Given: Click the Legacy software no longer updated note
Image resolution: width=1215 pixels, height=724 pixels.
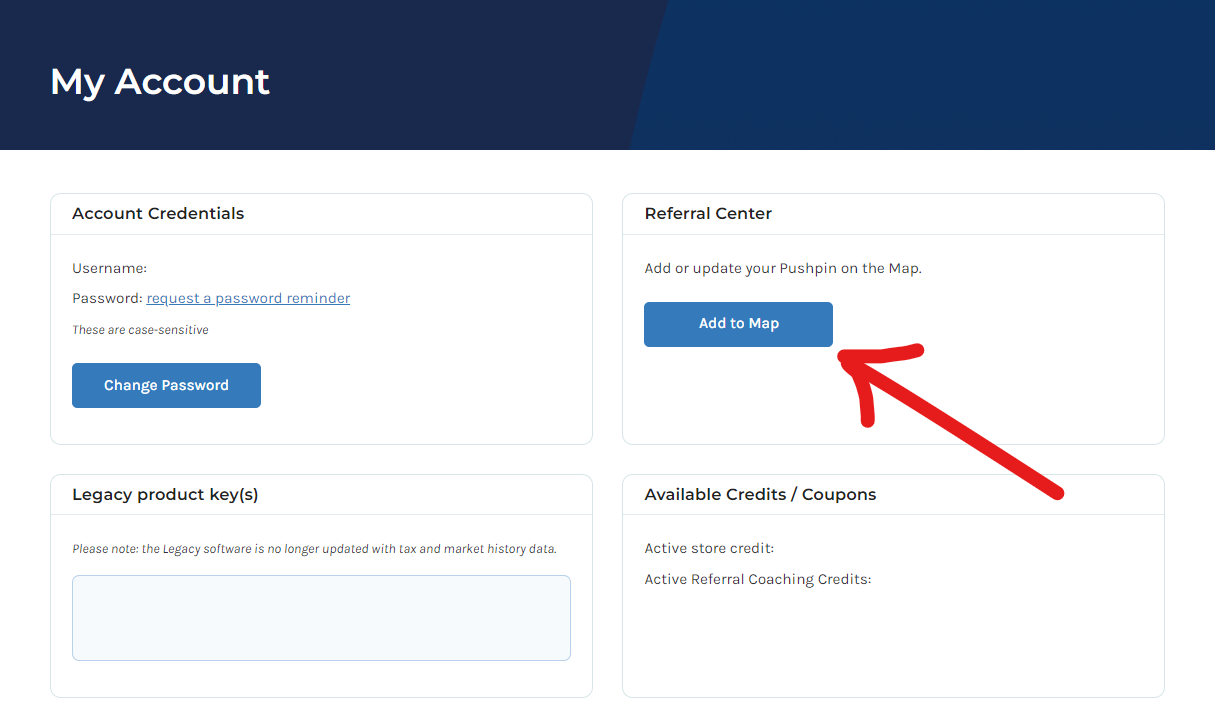Looking at the screenshot, I should (314, 549).
